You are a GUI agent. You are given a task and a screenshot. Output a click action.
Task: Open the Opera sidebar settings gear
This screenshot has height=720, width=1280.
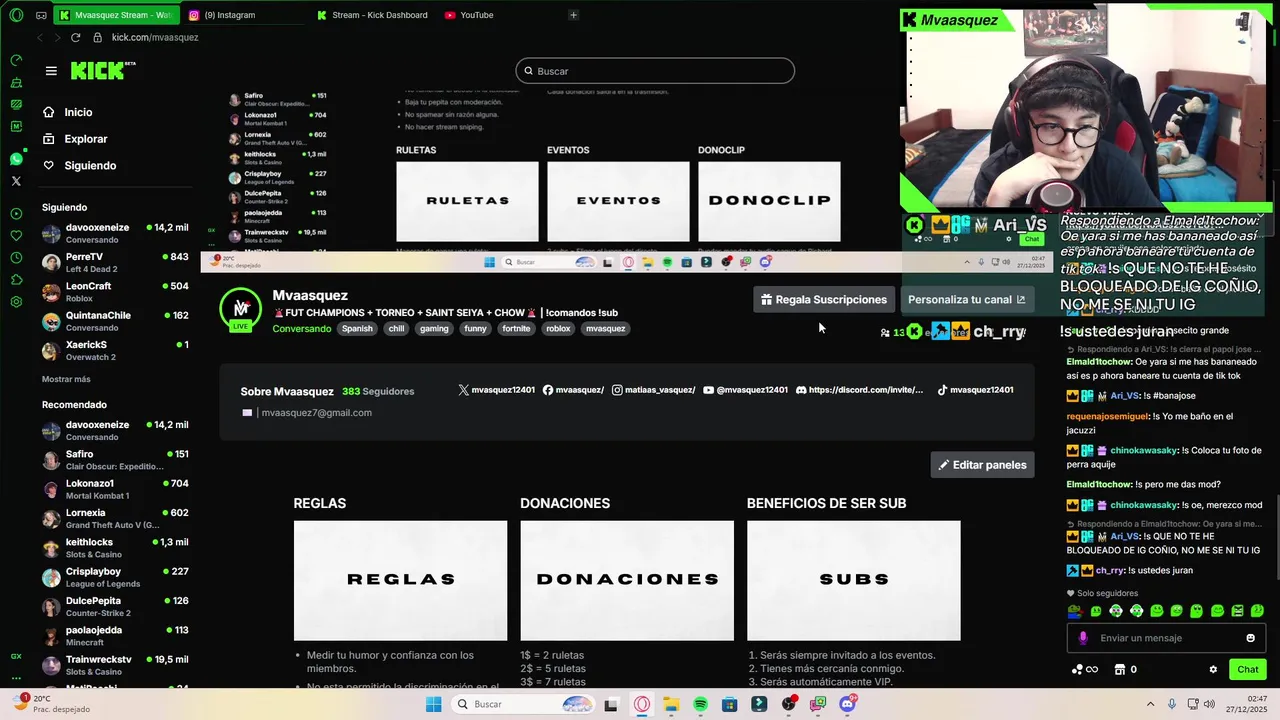tap(16, 301)
